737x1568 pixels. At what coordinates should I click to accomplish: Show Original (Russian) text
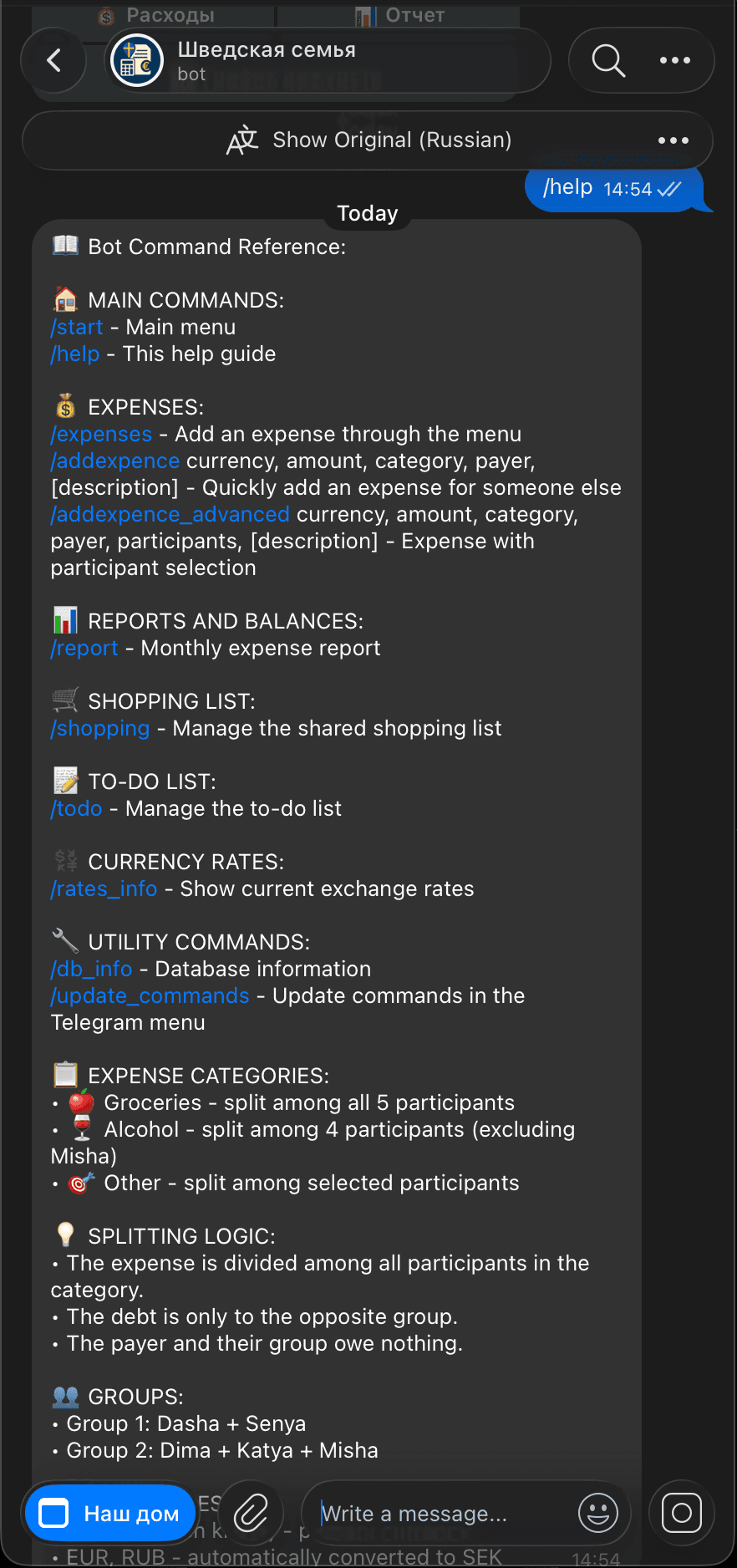pos(392,140)
